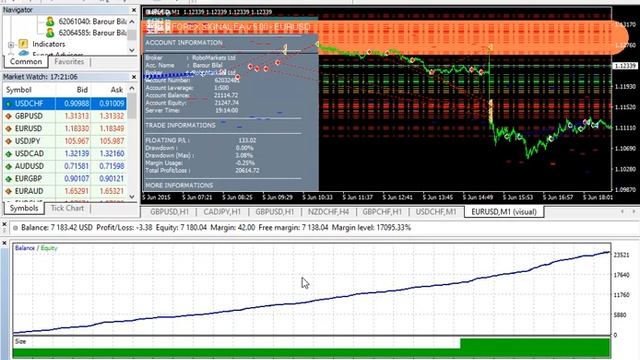
Task: Select the GBPUSD symbol row
Action: [64, 116]
